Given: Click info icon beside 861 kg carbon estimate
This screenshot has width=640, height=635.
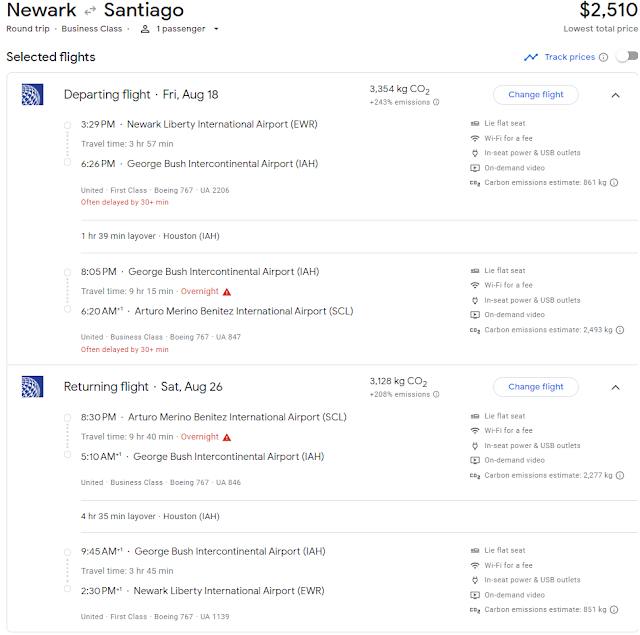Looking at the screenshot, I should (614, 182).
